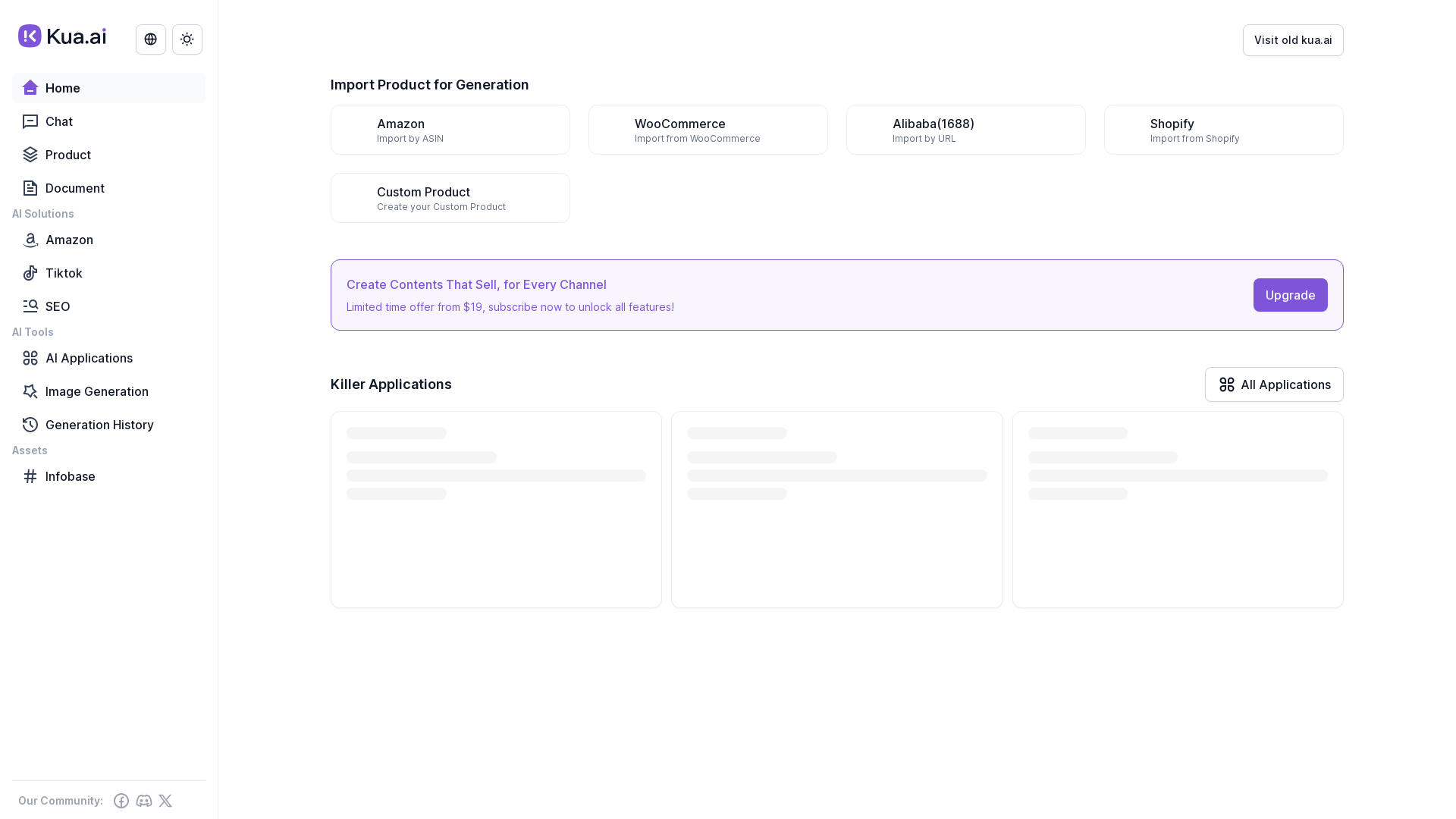1456x819 pixels.
Task: Click the Home house icon
Action: click(x=30, y=88)
